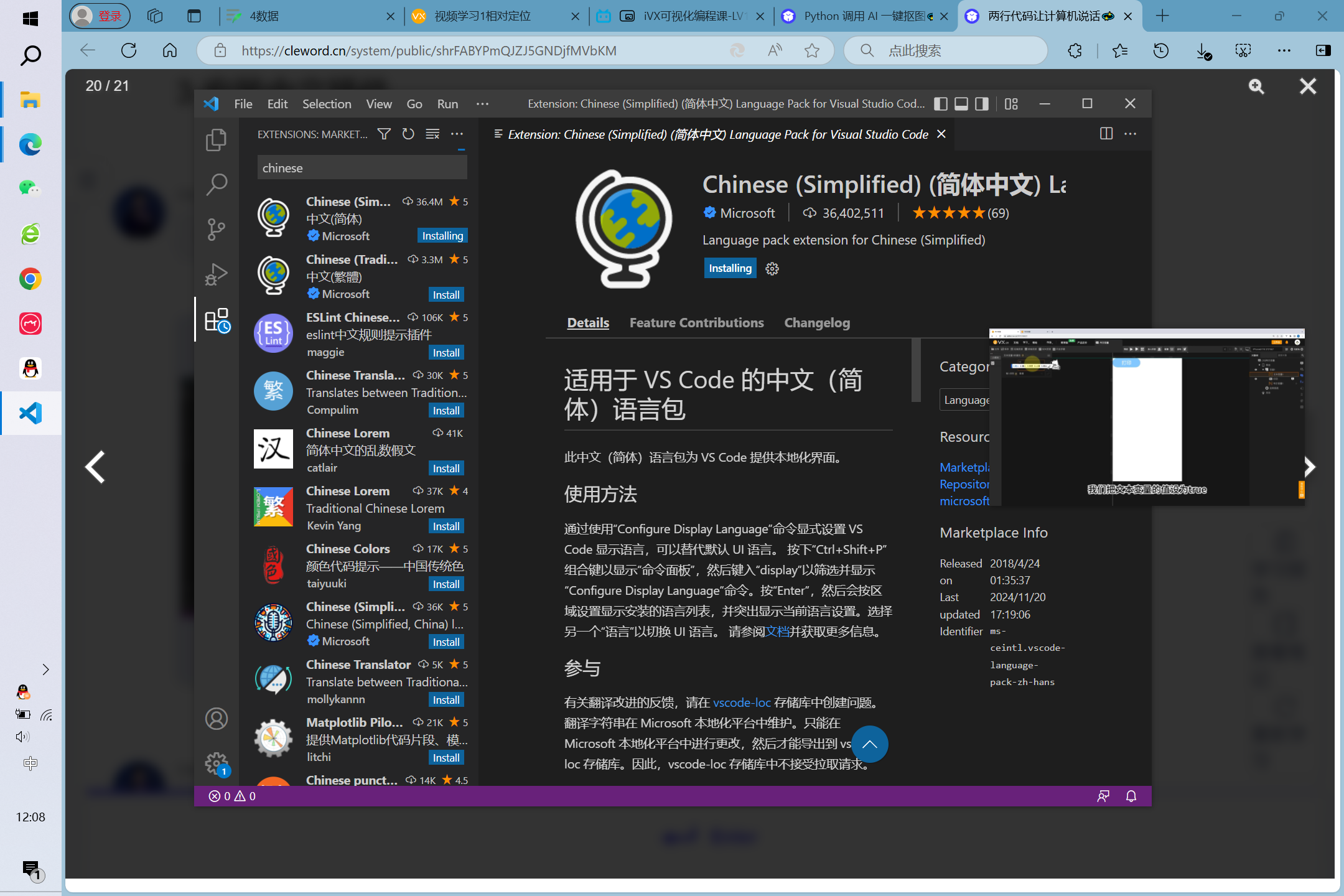Open the Search view in VS Code activity bar
The height and width of the screenshot is (896, 1344).
pos(216,184)
